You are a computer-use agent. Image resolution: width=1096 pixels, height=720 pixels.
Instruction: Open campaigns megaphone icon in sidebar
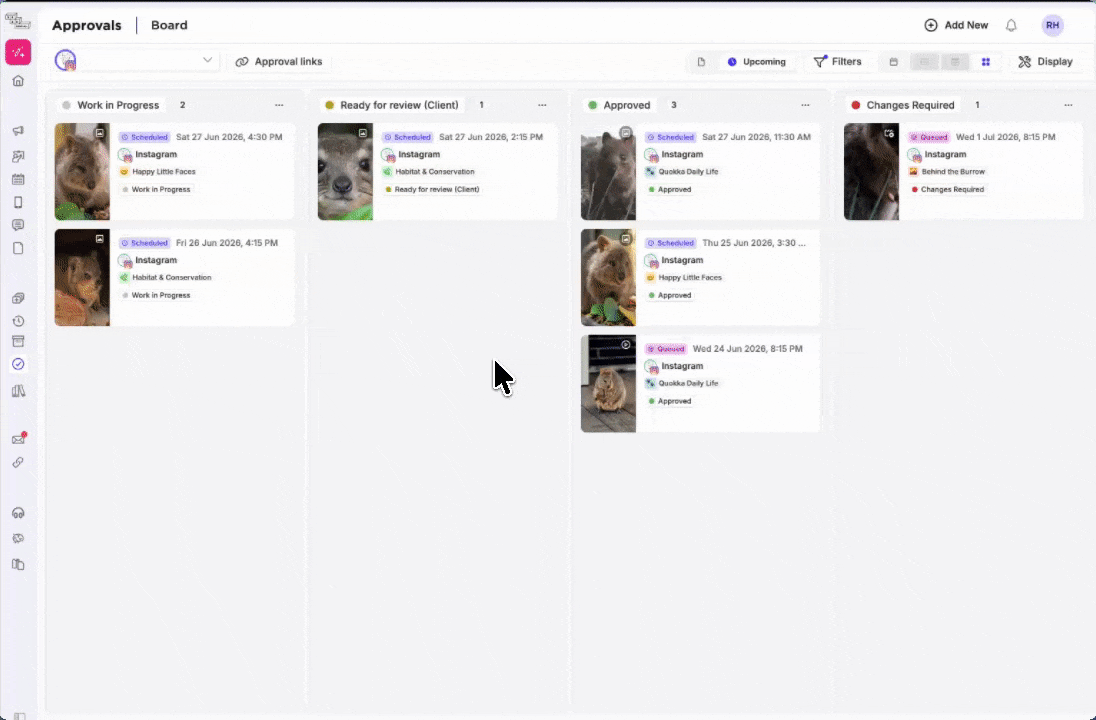pyautogui.click(x=18, y=131)
